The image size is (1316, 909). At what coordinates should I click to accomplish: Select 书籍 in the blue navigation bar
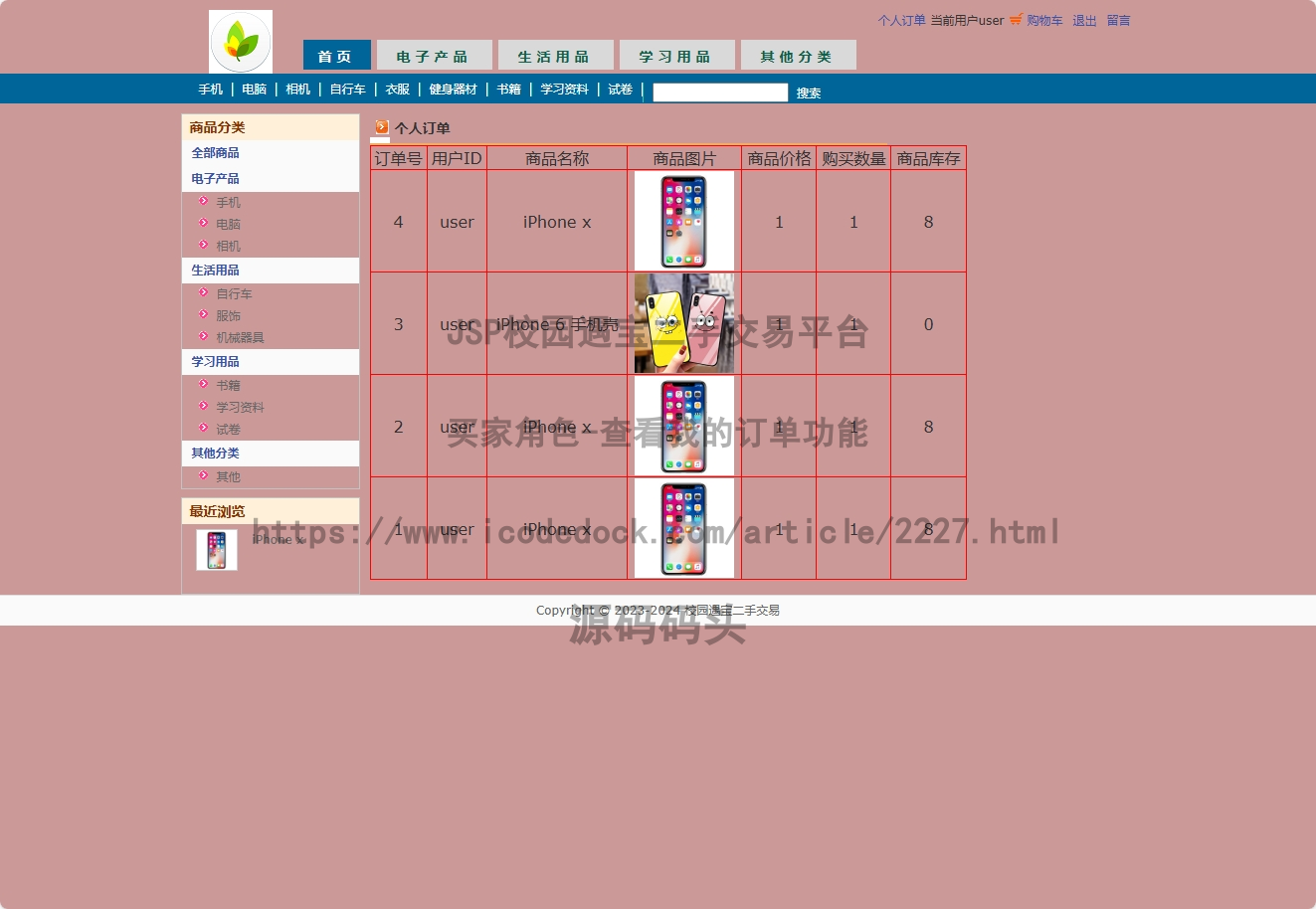509,90
